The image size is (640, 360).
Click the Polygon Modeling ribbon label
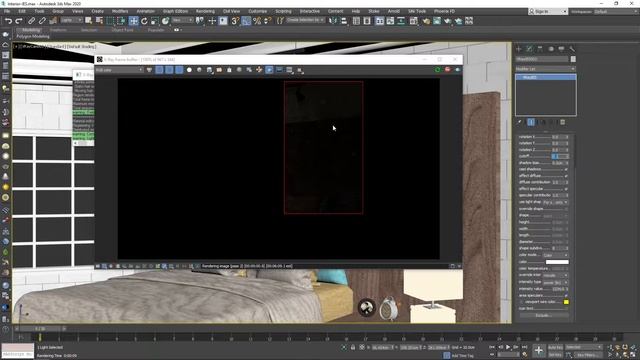pyautogui.click(x=33, y=37)
